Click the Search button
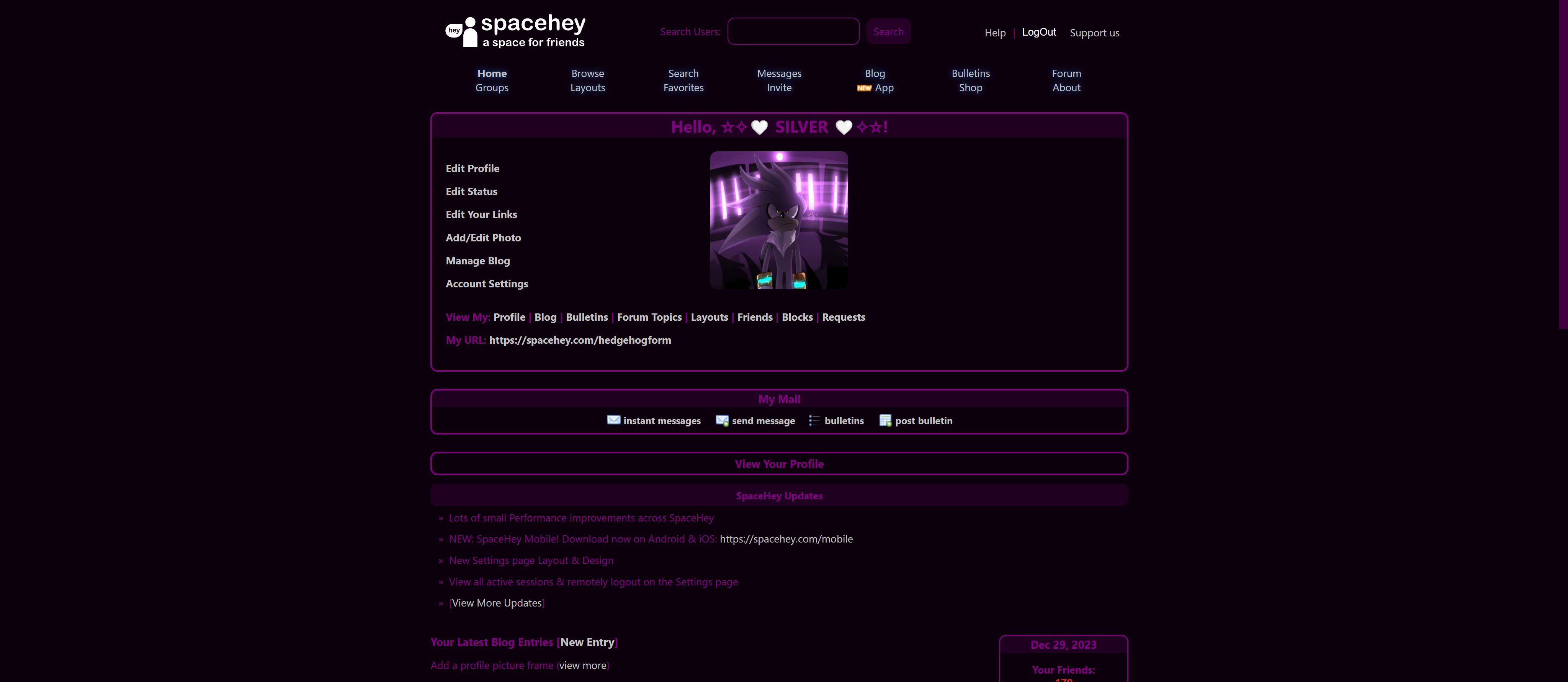The width and height of the screenshot is (1568, 682). tap(887, 31)
